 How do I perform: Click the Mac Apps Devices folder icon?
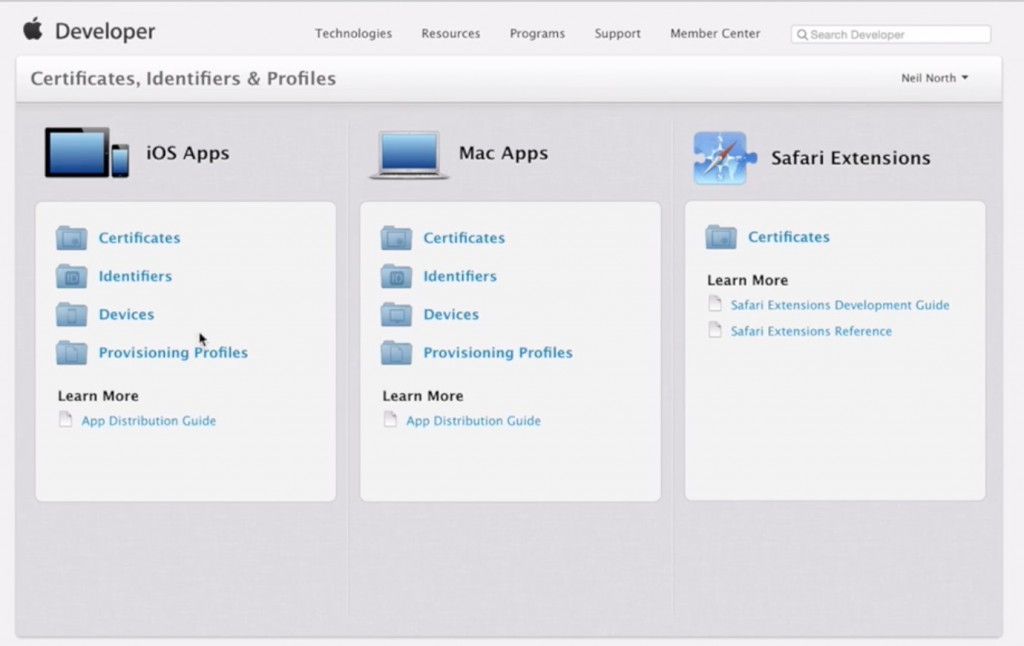pyautogui.click(x=396, y=314)
